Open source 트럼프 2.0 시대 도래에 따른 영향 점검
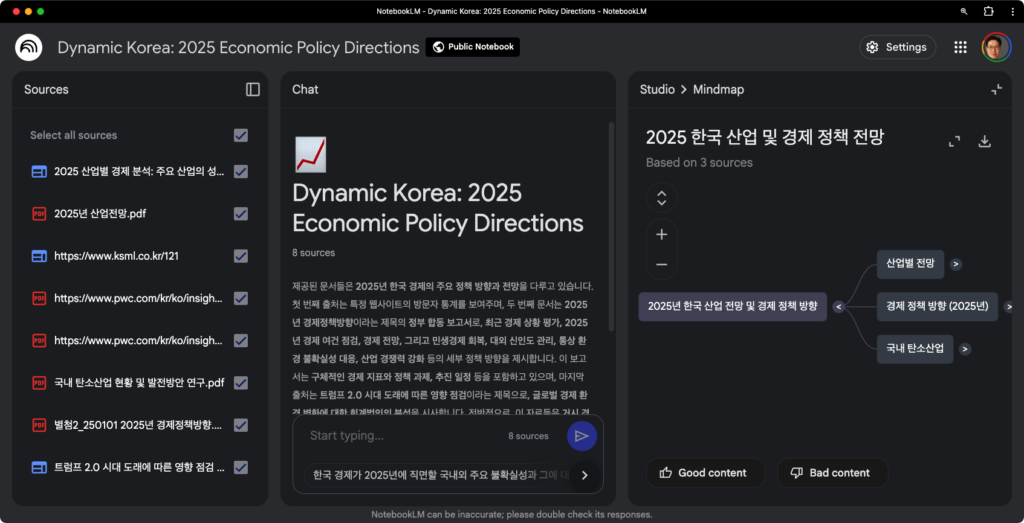Viewport: 1024px width, 523px height. point(139,468)
